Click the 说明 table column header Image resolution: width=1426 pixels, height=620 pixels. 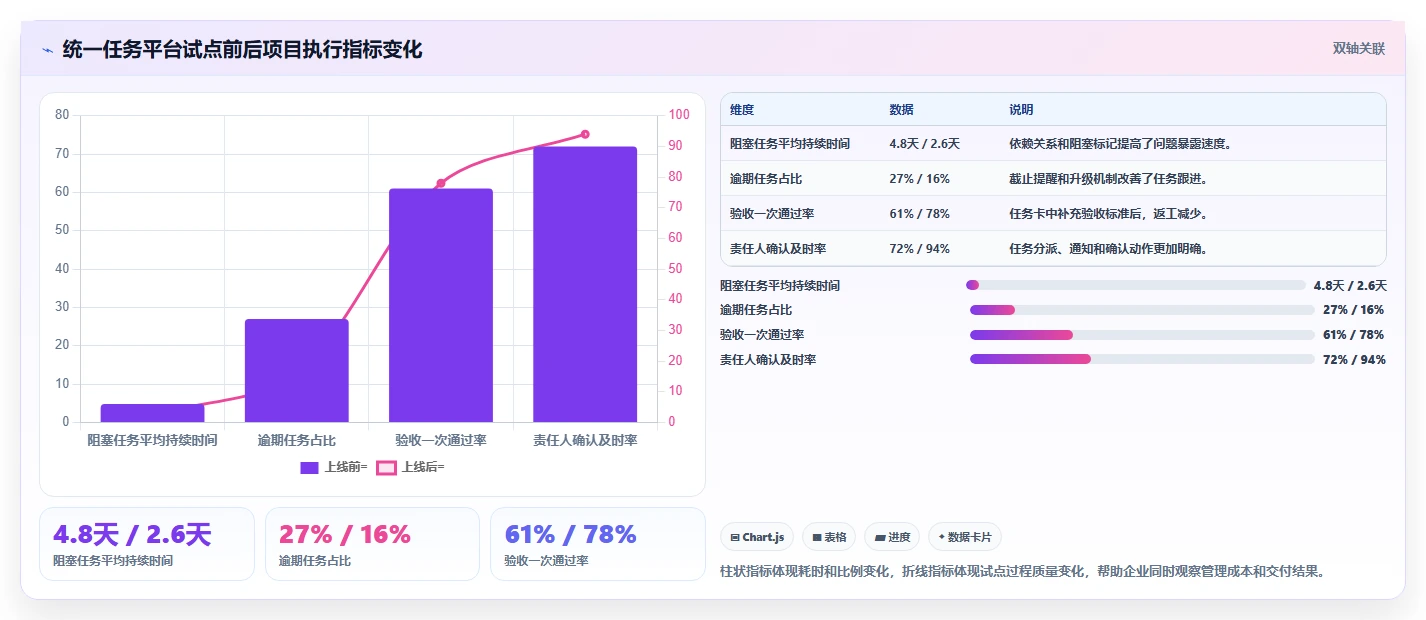click(x=1021, y=110)
